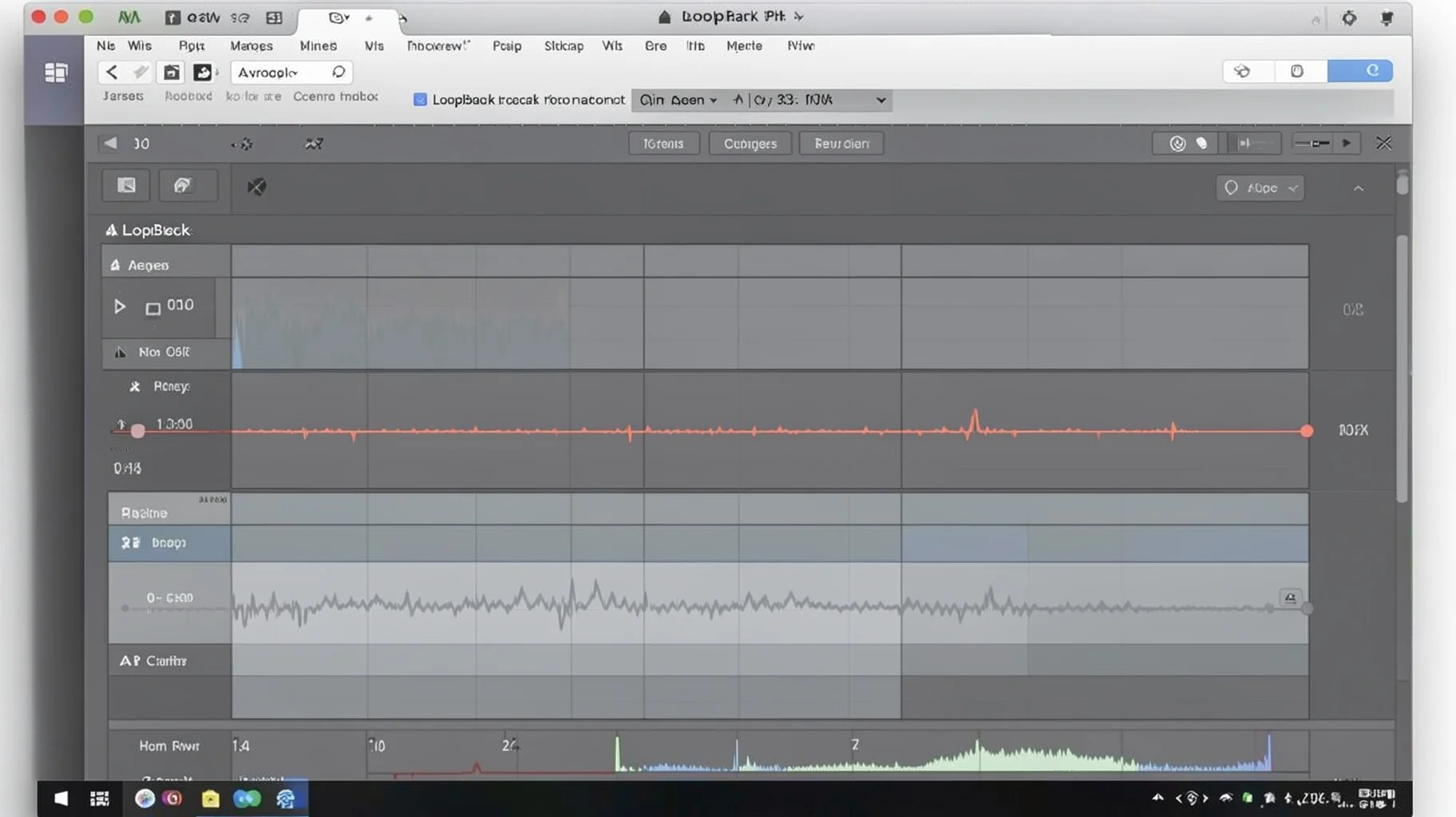
Task: Click the sparkle adjust icon in dark toolbar
Action: pos(243,144)
